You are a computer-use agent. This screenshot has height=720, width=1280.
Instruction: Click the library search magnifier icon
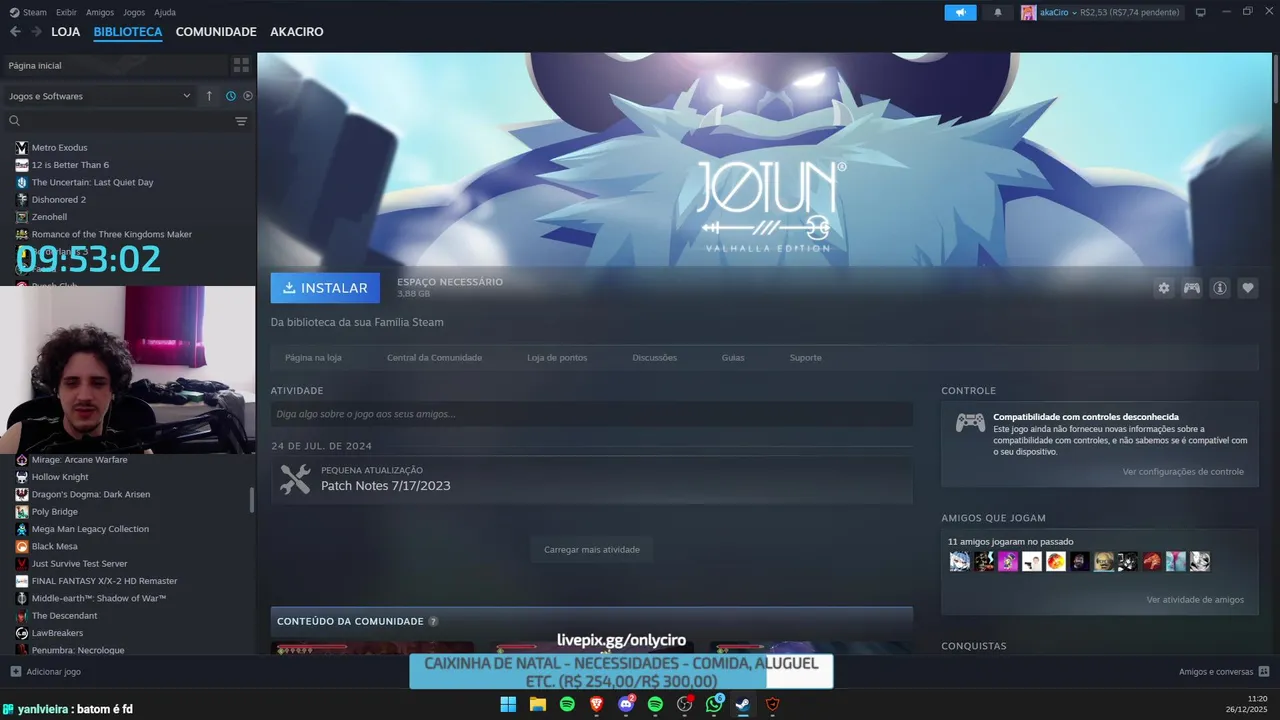point(15,121)
